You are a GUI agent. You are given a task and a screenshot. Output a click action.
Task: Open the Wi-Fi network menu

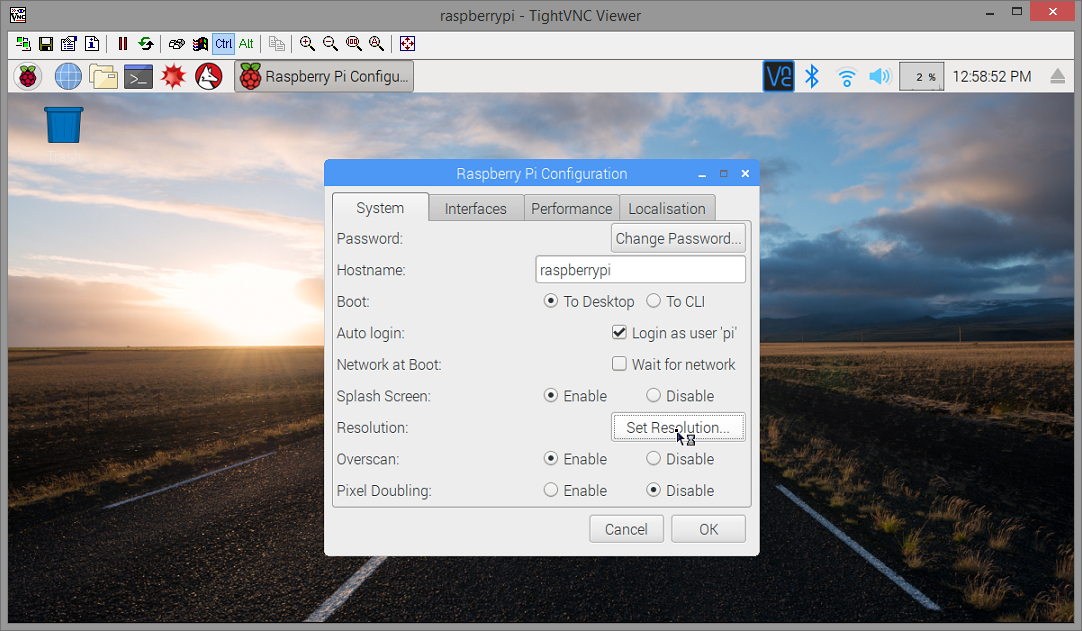tap(846, 77)
